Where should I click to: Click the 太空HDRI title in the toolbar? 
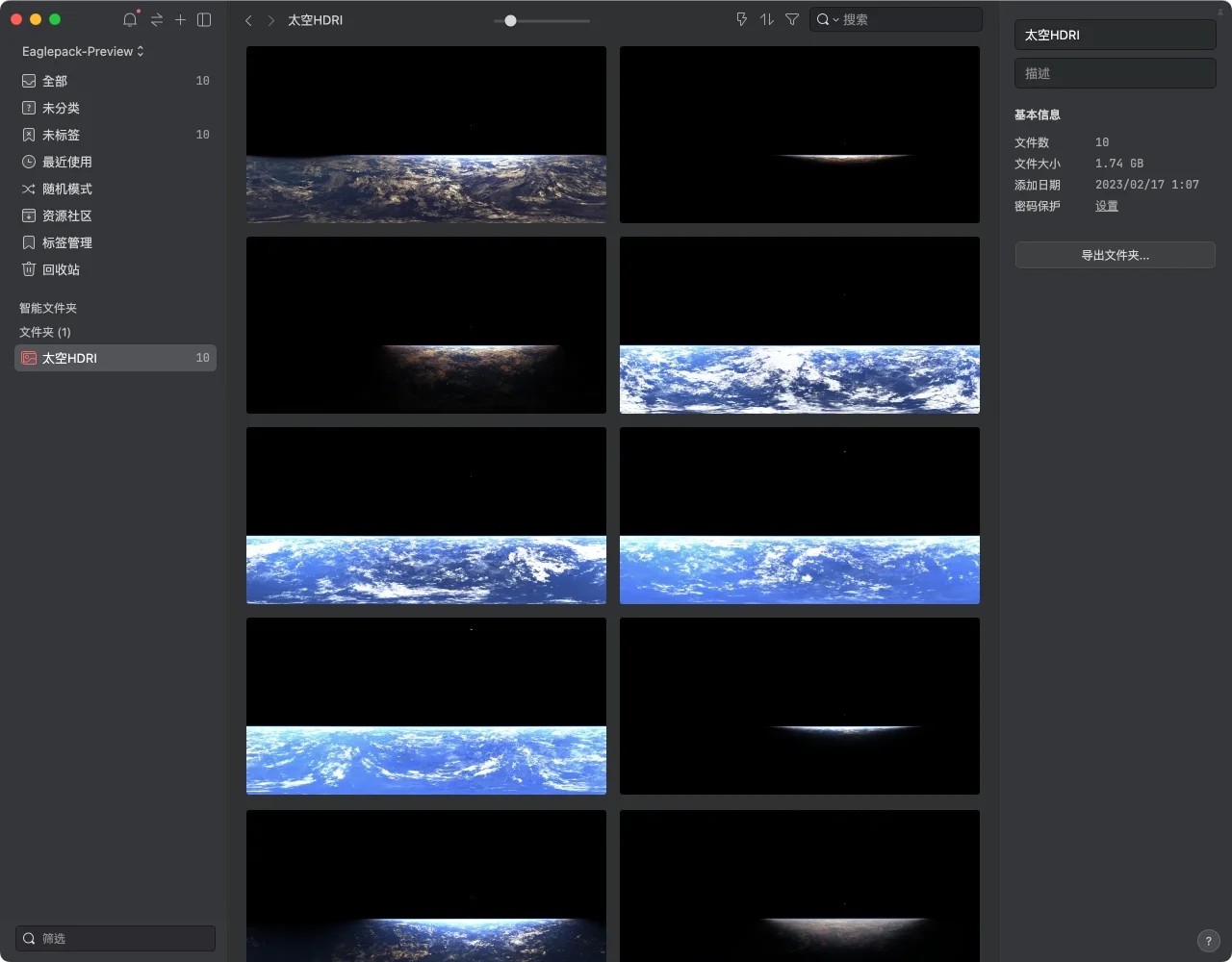(315, 20)
